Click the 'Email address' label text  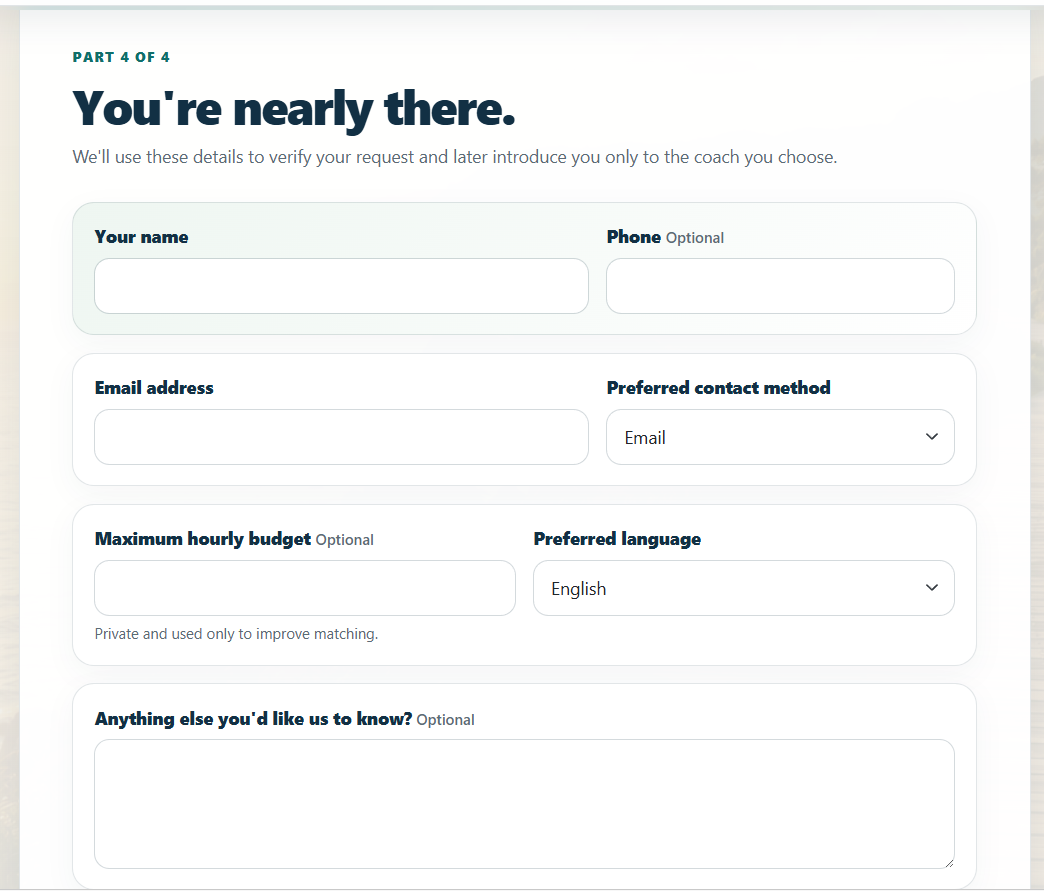coord(154,388)
